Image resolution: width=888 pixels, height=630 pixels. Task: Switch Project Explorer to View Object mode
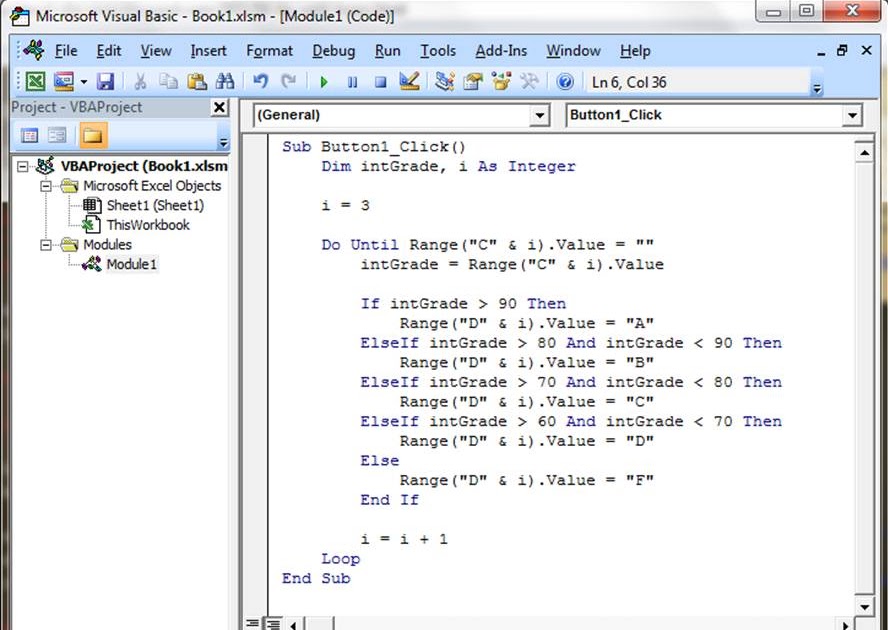(57, 135)
